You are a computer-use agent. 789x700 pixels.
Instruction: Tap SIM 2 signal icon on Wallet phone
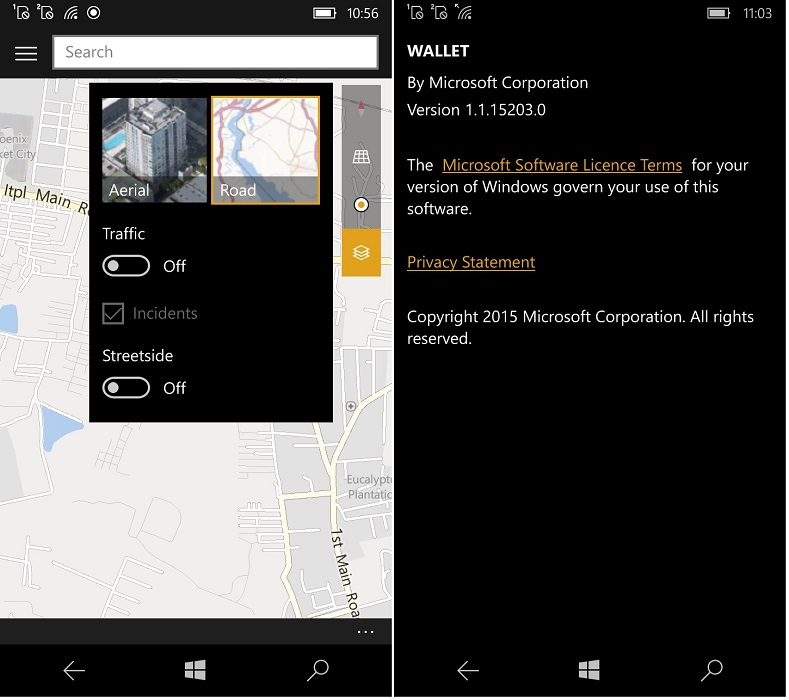439,12
